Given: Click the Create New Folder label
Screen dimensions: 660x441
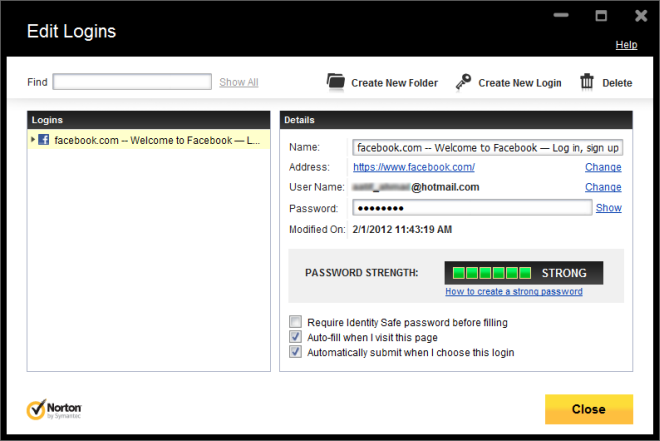Looking at the screenshot, I should [394, 83].
